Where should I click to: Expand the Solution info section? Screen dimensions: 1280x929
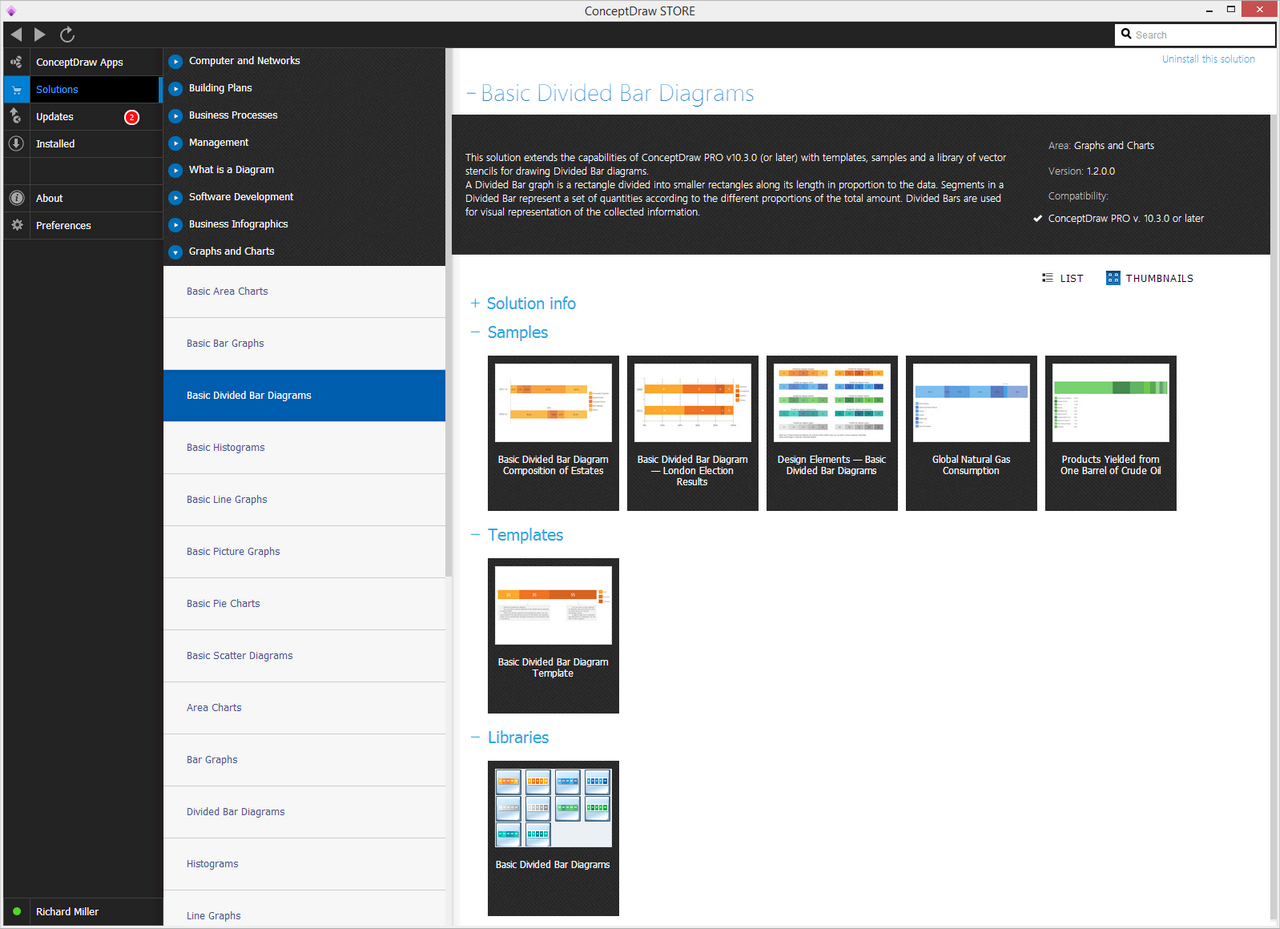tap(476, 303)
